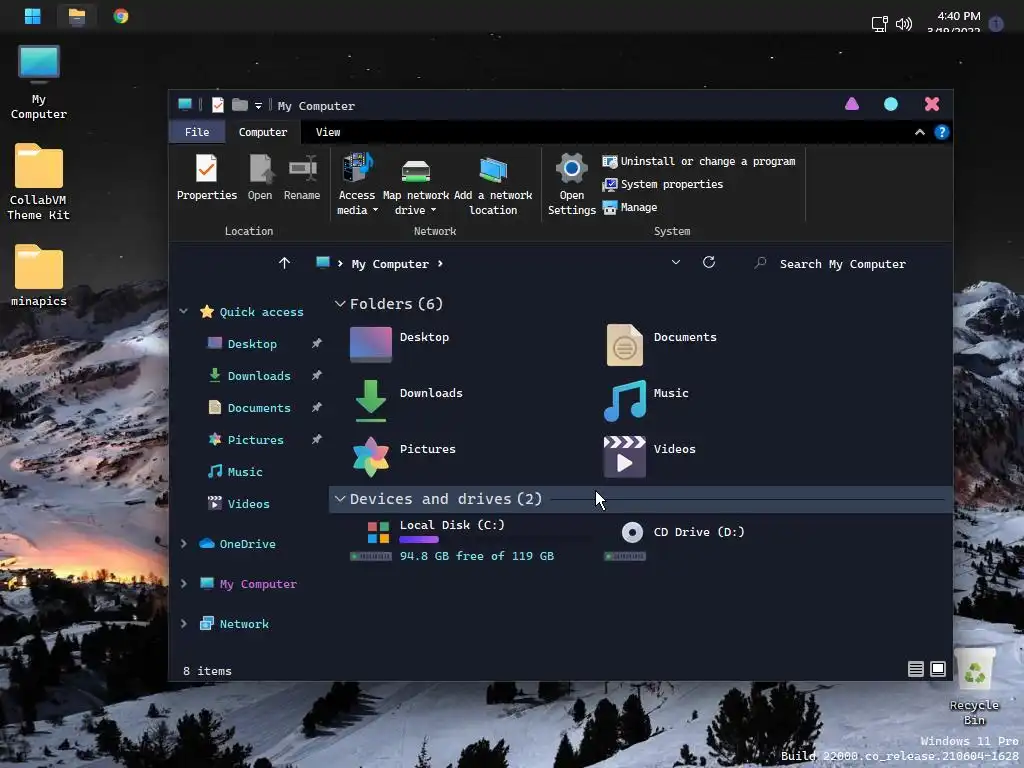This screenshot has height=768, width=1024.
Task: Select Uninstall or change a program
Action: (699, 161)
